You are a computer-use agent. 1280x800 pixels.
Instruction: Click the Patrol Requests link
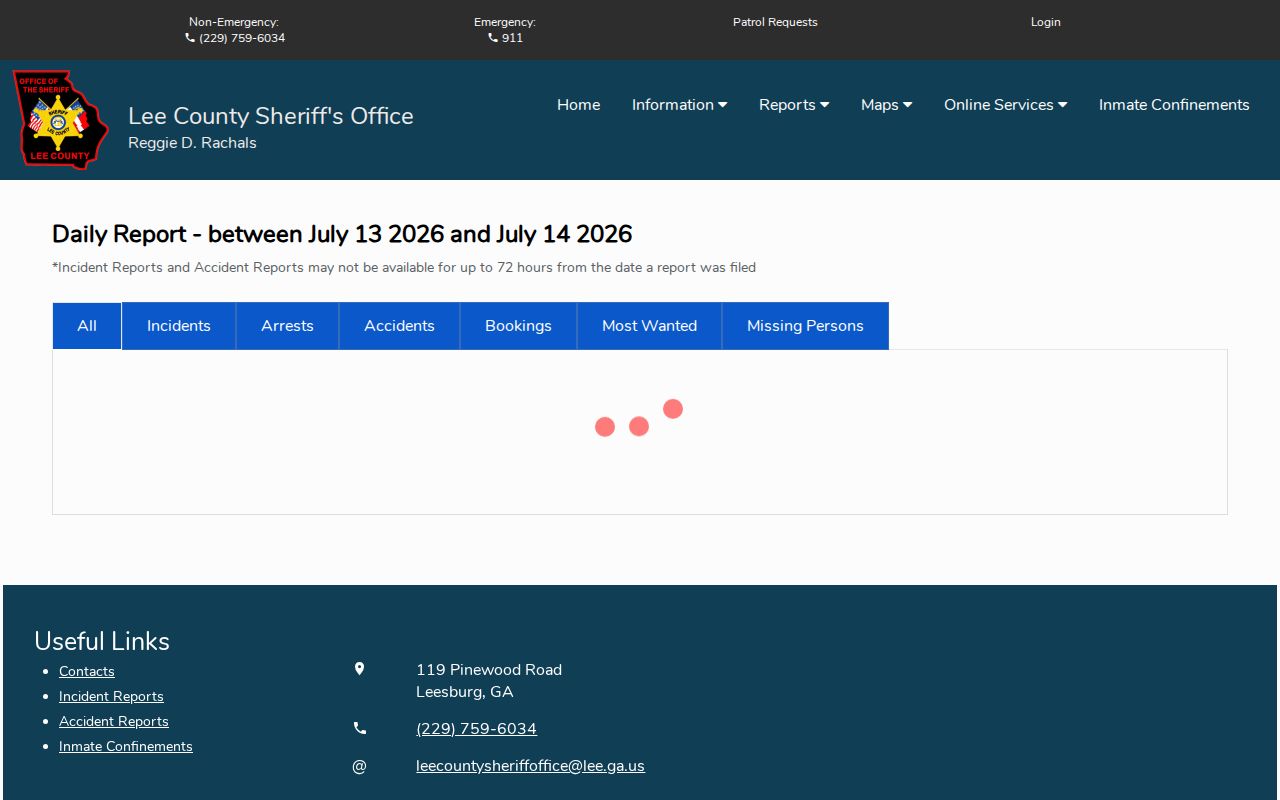coord(775,22)
